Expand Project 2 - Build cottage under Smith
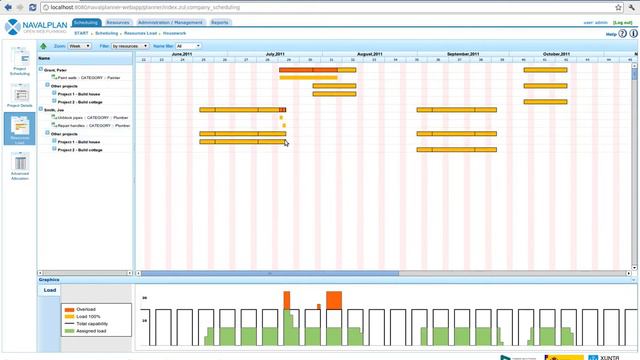This screenshot has width=640, height=360. point(54,149)
